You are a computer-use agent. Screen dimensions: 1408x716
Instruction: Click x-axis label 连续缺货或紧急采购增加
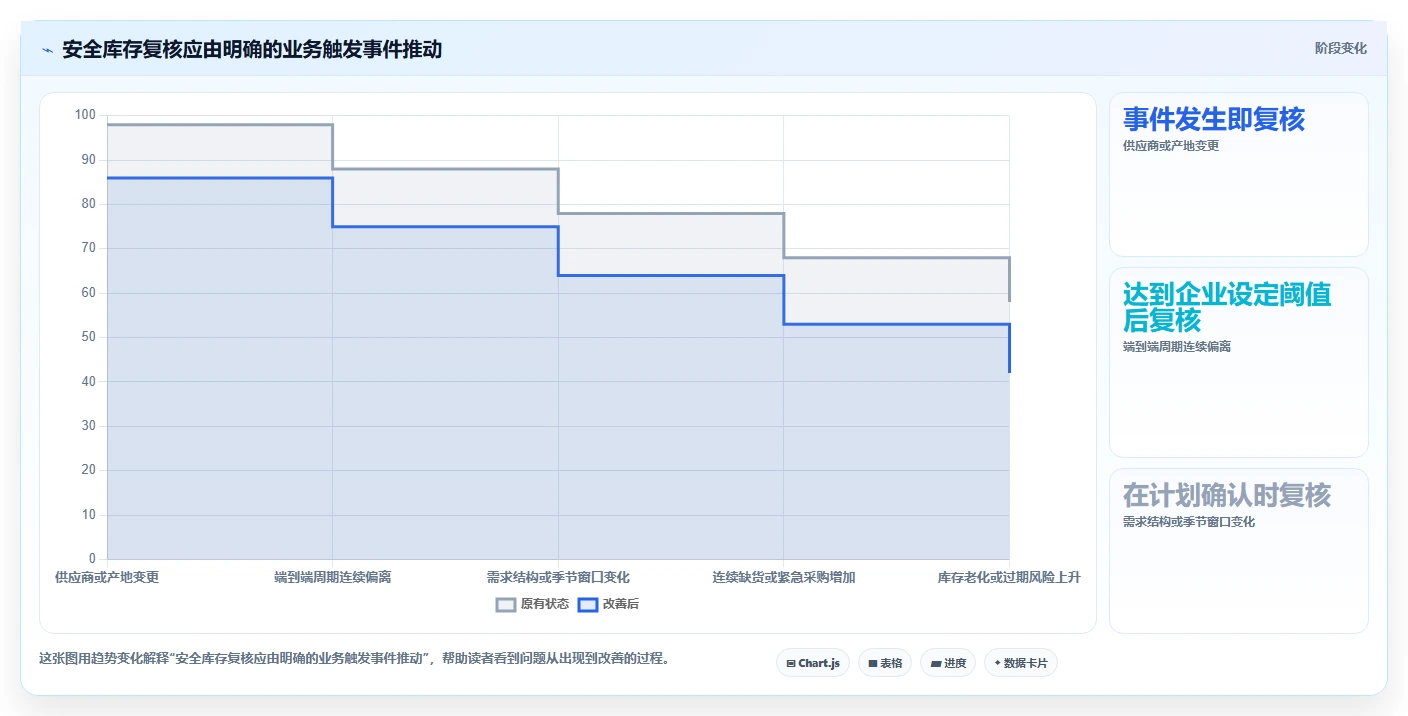coord(784,577)
